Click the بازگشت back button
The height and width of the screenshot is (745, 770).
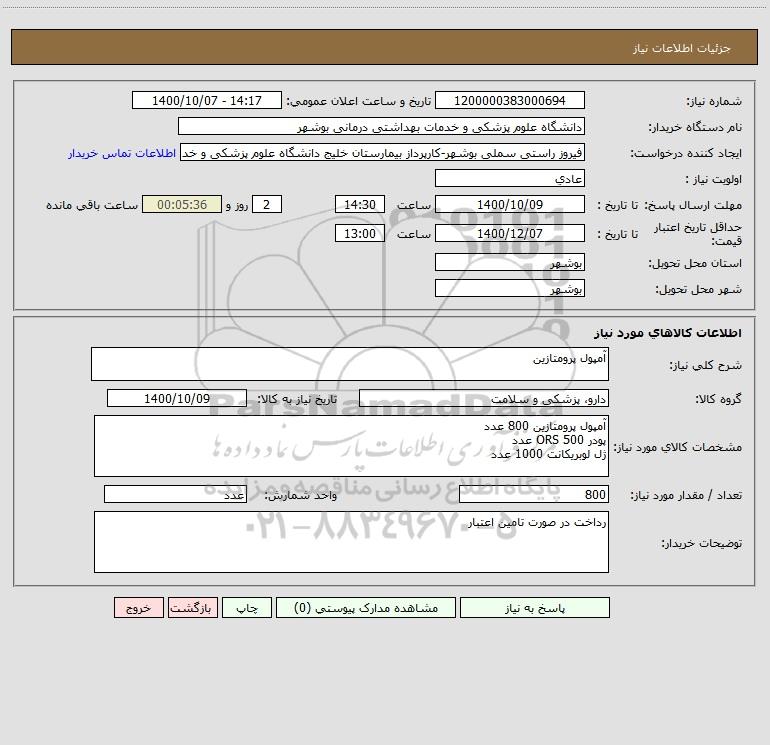tap(192, 607)
